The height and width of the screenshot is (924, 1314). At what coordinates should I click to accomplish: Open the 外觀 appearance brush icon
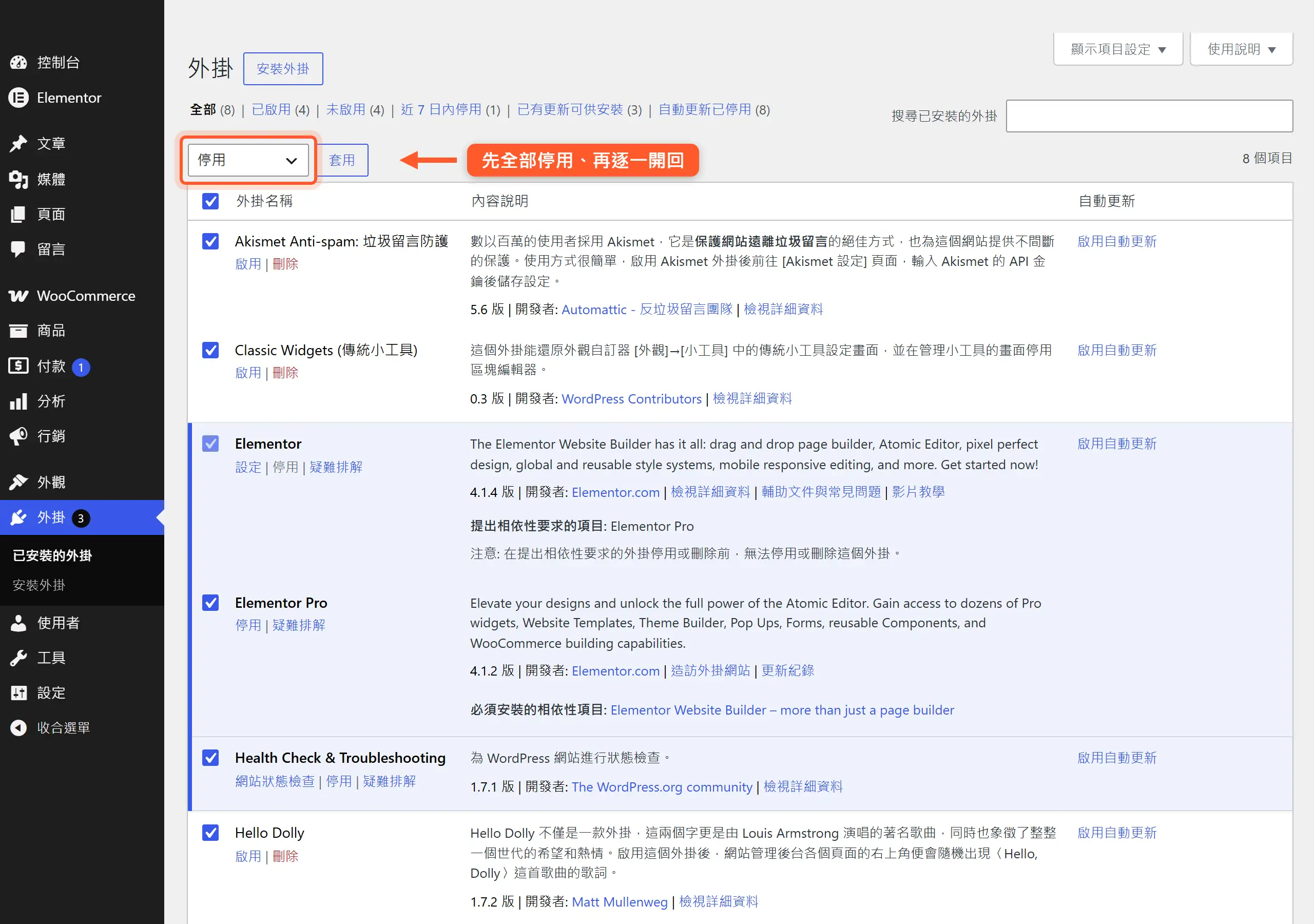pyautogui.click(x=18, y=483)
